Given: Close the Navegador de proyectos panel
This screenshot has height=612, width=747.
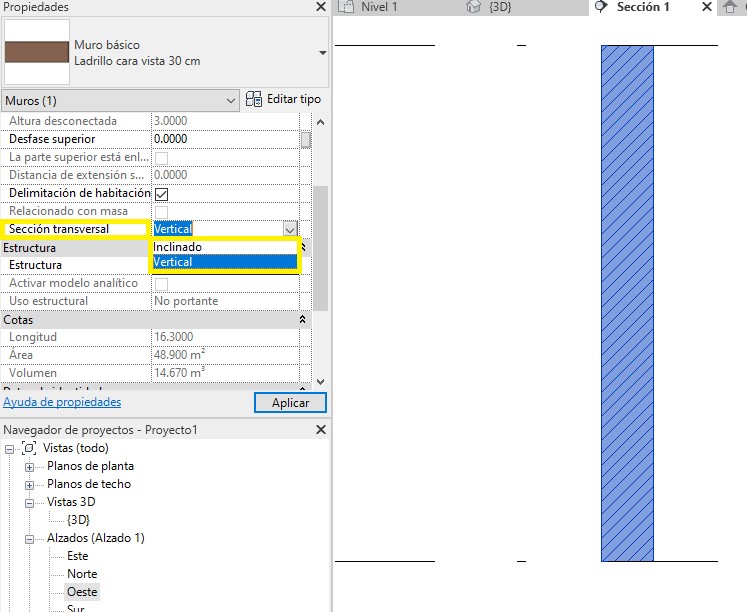Looking at the screenshot, I should 320,429.
